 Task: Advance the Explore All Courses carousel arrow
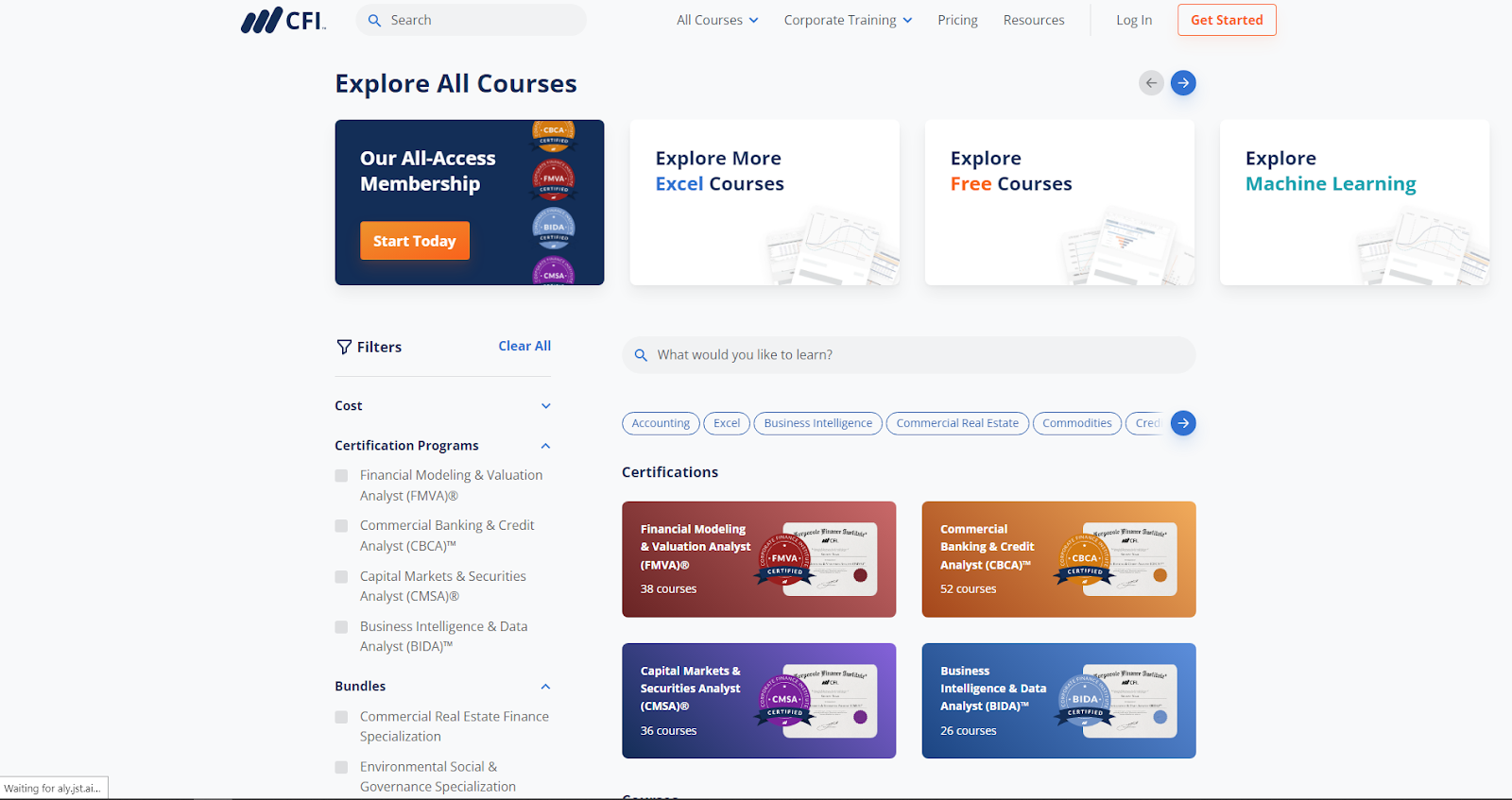[x=1183, y=83]
